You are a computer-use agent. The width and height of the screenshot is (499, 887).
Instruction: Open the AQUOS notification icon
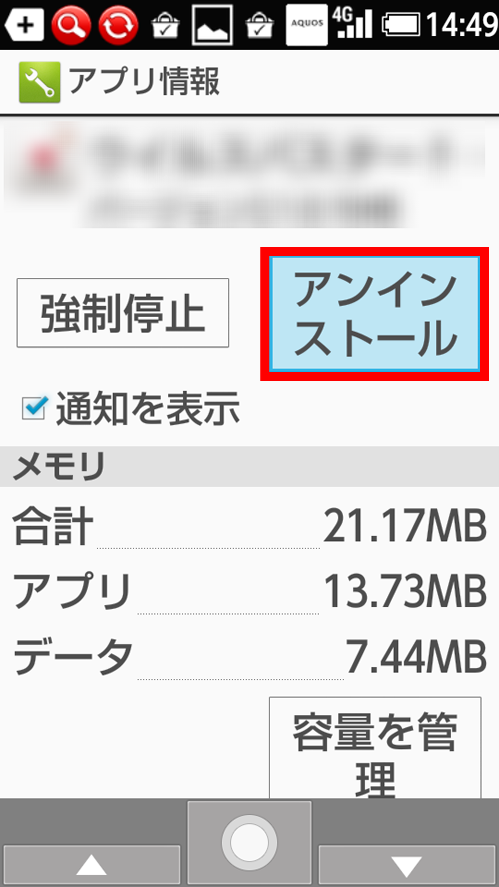click(x=307, y=25)
